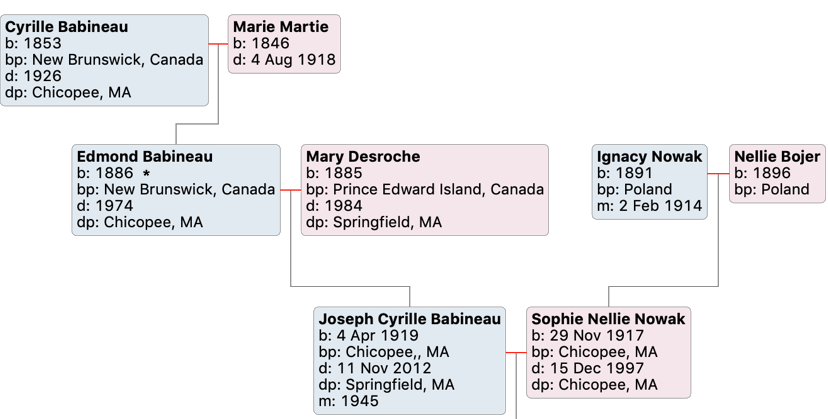This screenshot has height=419, width=828.
Task: Choose the Ignacy Nowak person box
Action: click(649, 182)
